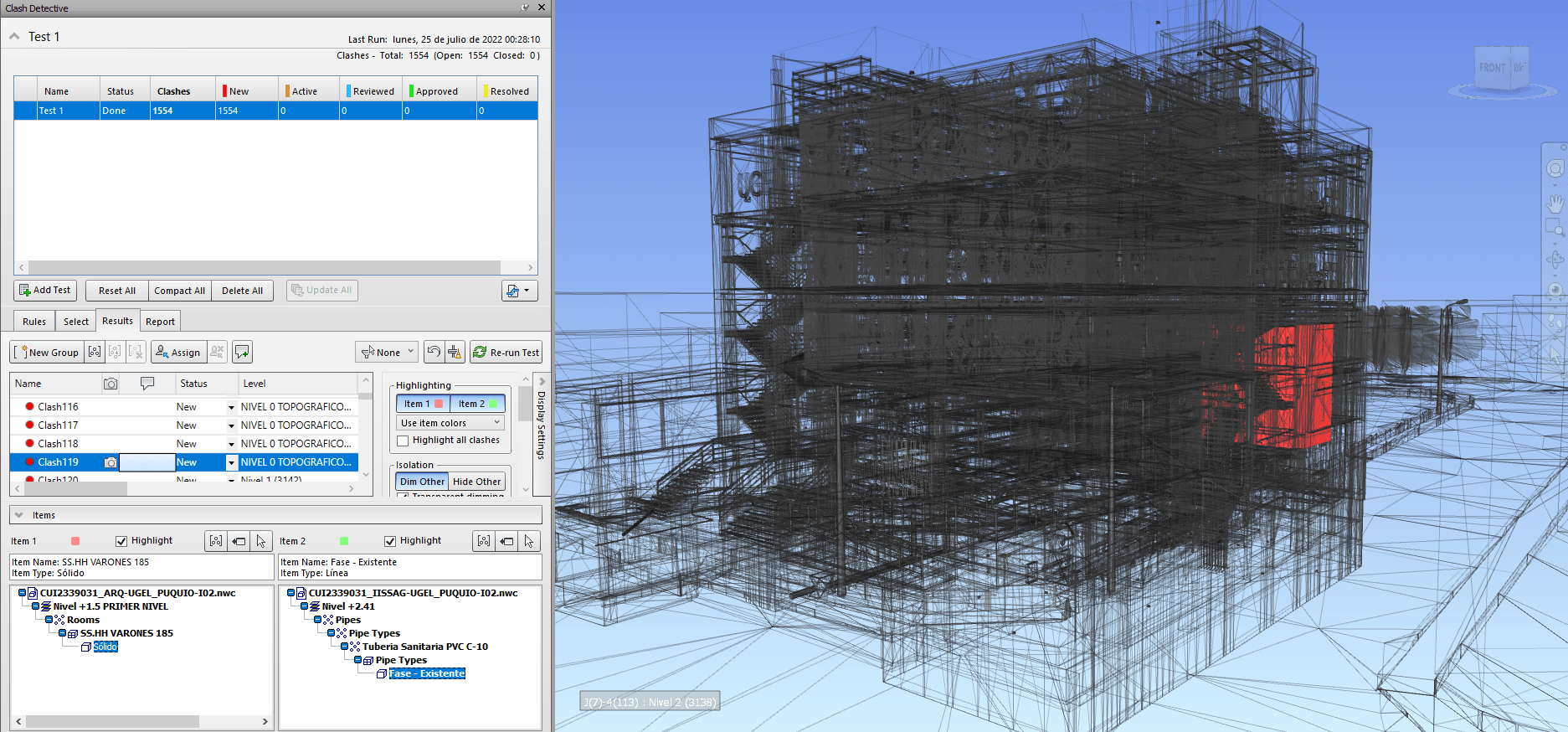Click the Re-run Test button
Viewport: 1568px width, 732px height.
point(506,353)
